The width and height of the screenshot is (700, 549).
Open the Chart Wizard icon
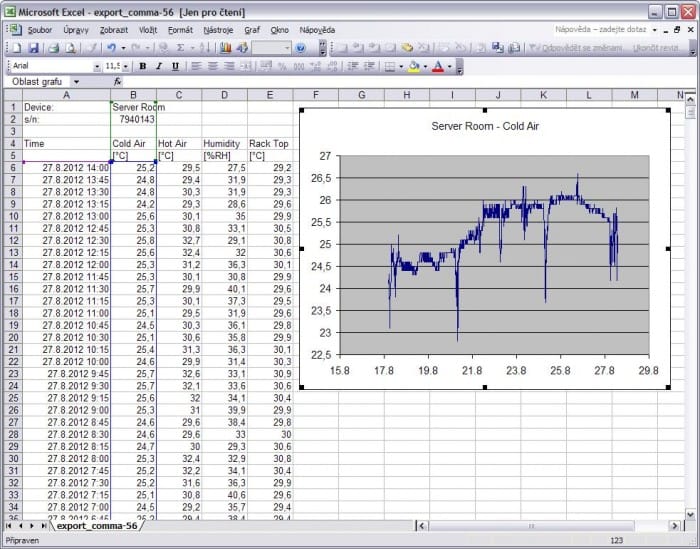click(225, 48)
